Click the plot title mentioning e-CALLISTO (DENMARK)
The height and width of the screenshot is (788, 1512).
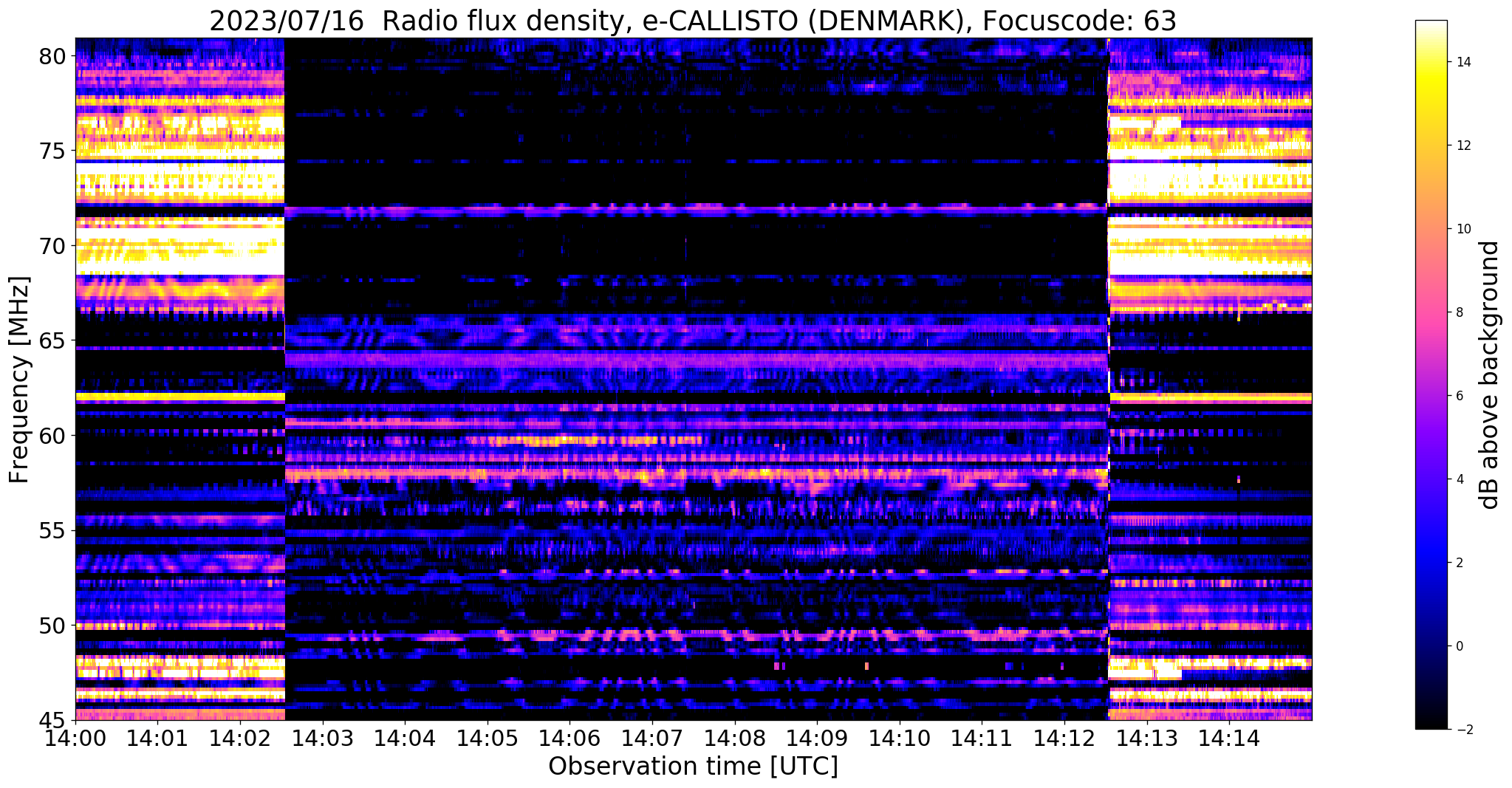693,20
